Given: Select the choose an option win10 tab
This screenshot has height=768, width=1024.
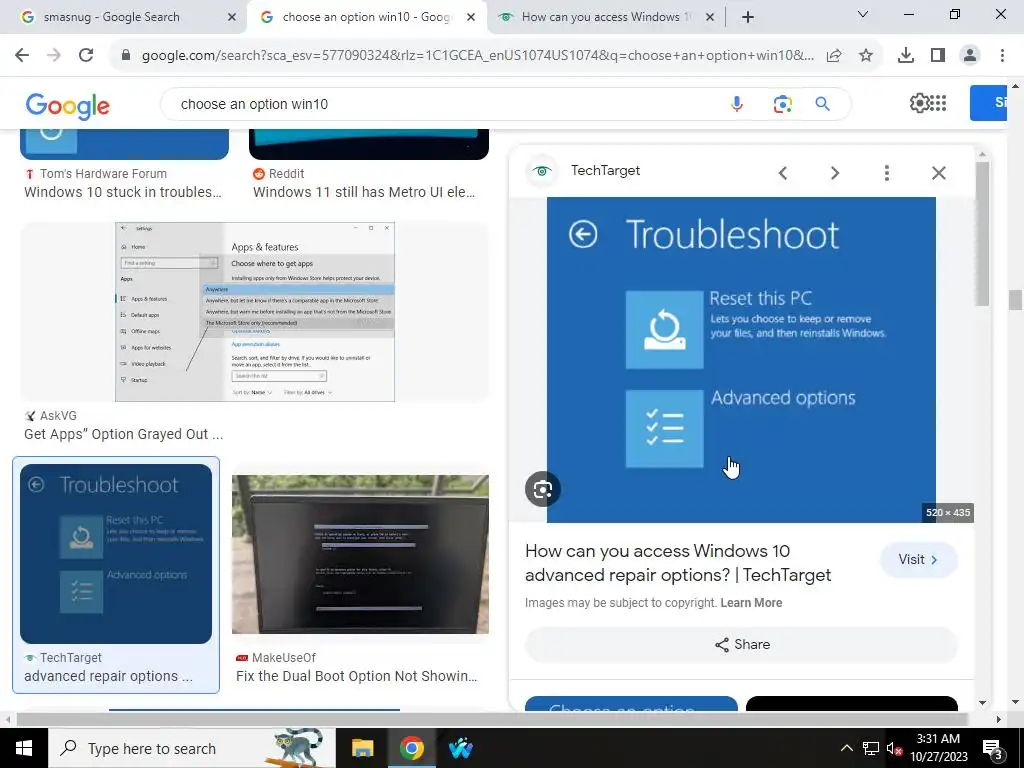Looking at the screenshot, I should [x=366, y=17].
